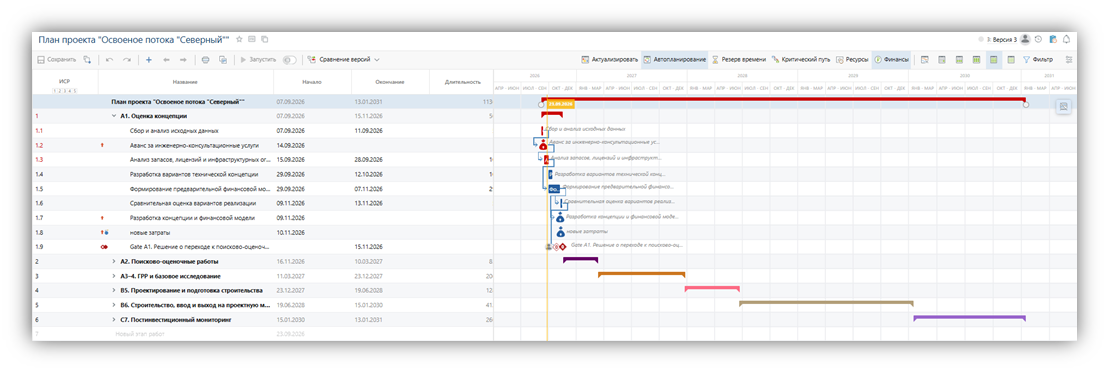Indent task with the right arrow icon

coord(183,60)
